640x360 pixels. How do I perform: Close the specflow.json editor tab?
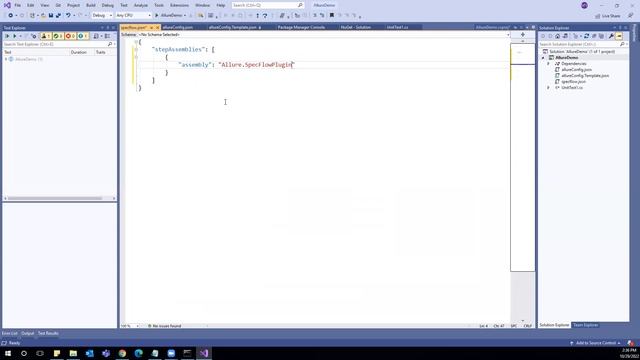point(158,27)
